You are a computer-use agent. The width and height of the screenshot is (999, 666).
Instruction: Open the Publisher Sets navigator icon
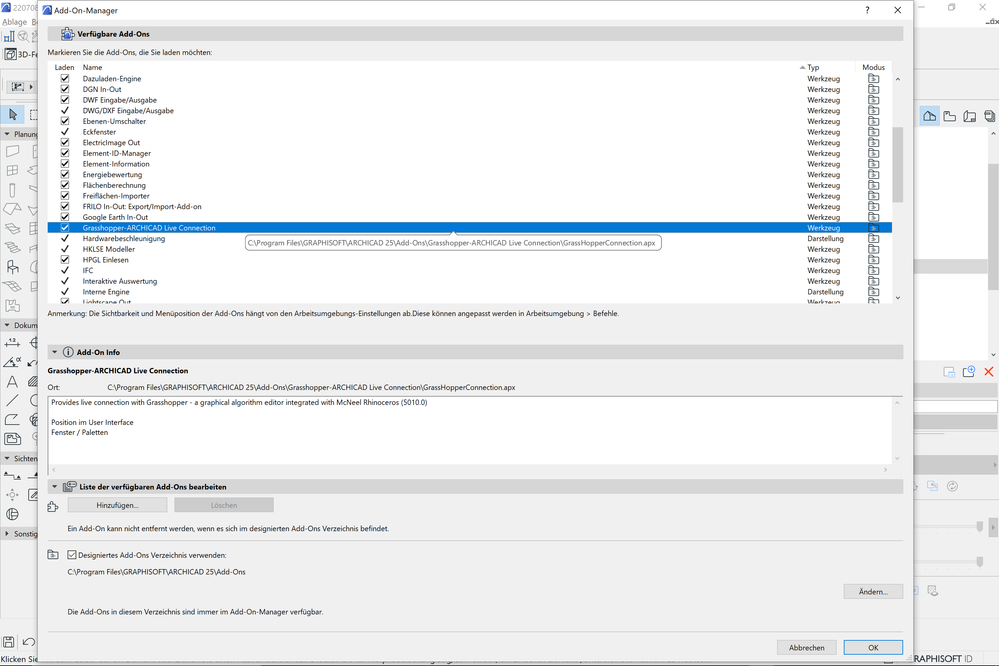click(x=989, y=116)
